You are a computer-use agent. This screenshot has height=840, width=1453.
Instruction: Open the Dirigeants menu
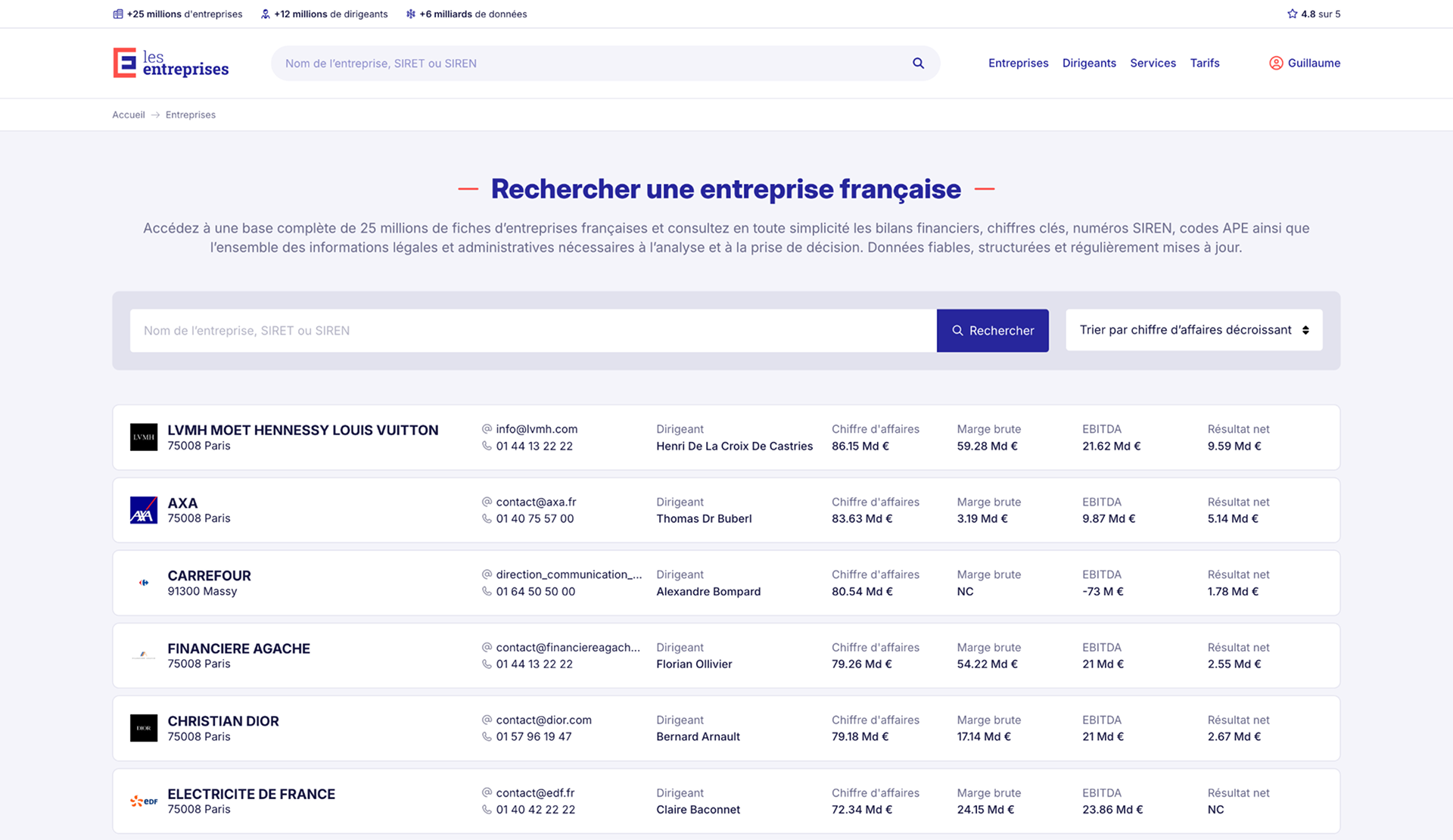pos(1089,63)
